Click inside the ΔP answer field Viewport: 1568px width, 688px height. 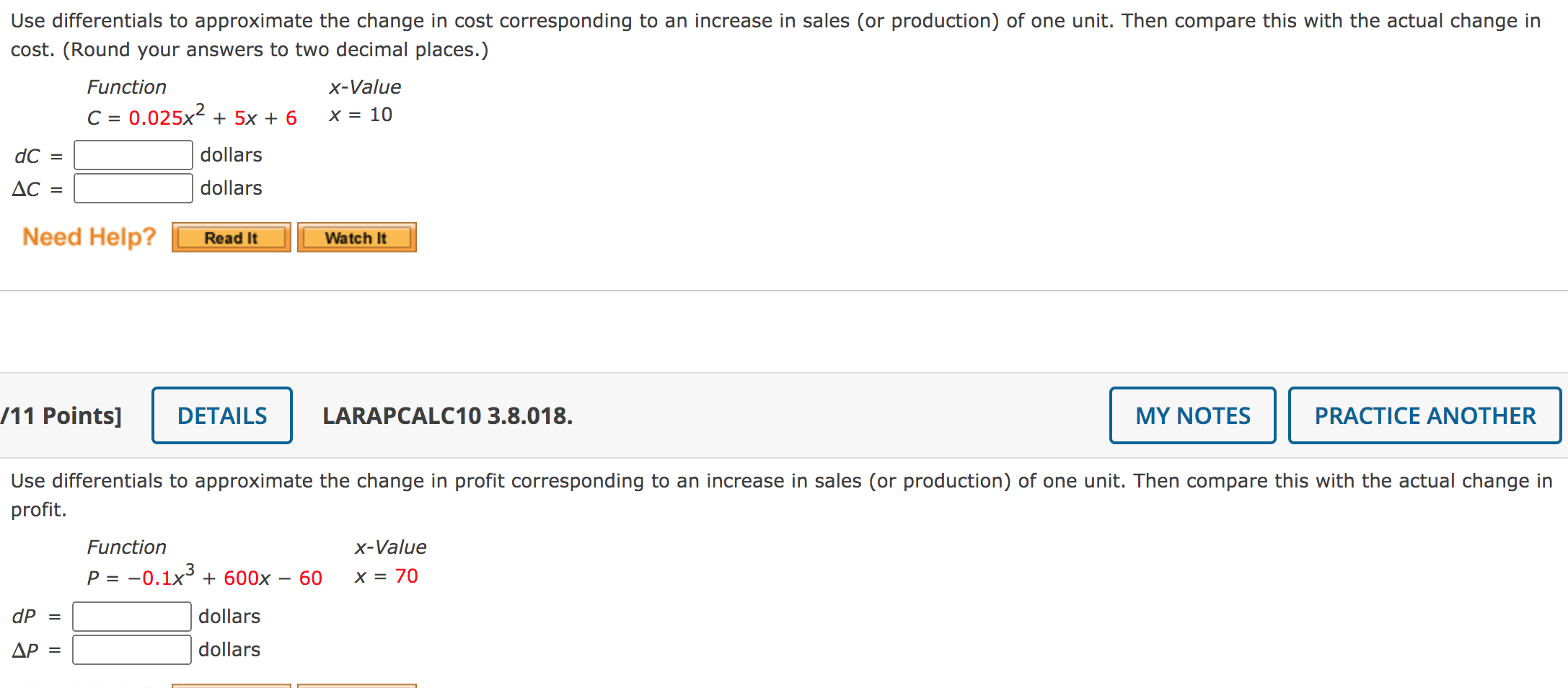point(131,649)
